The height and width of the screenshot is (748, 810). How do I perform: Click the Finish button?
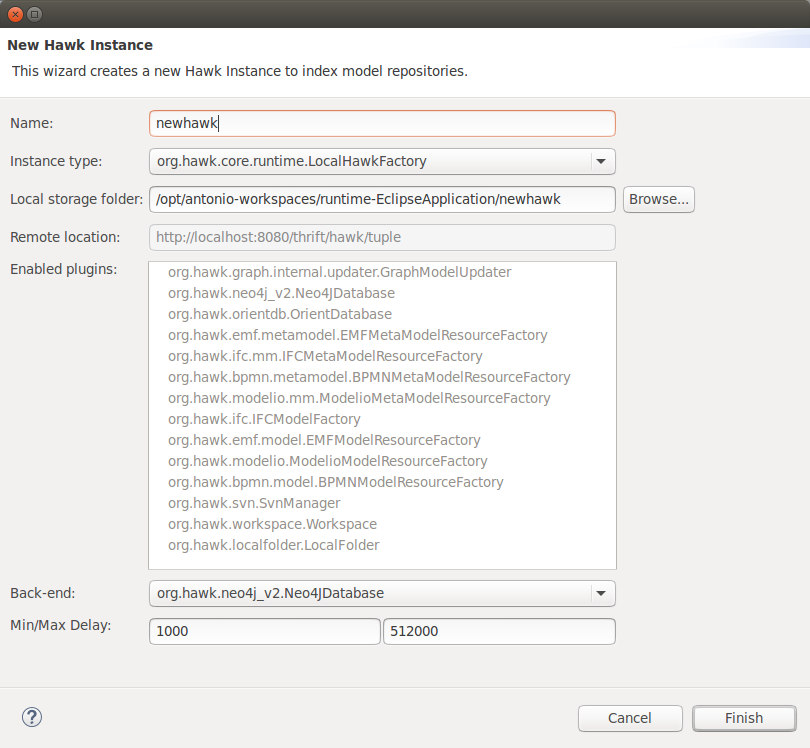pyautogui.click(x=744, y=718)
